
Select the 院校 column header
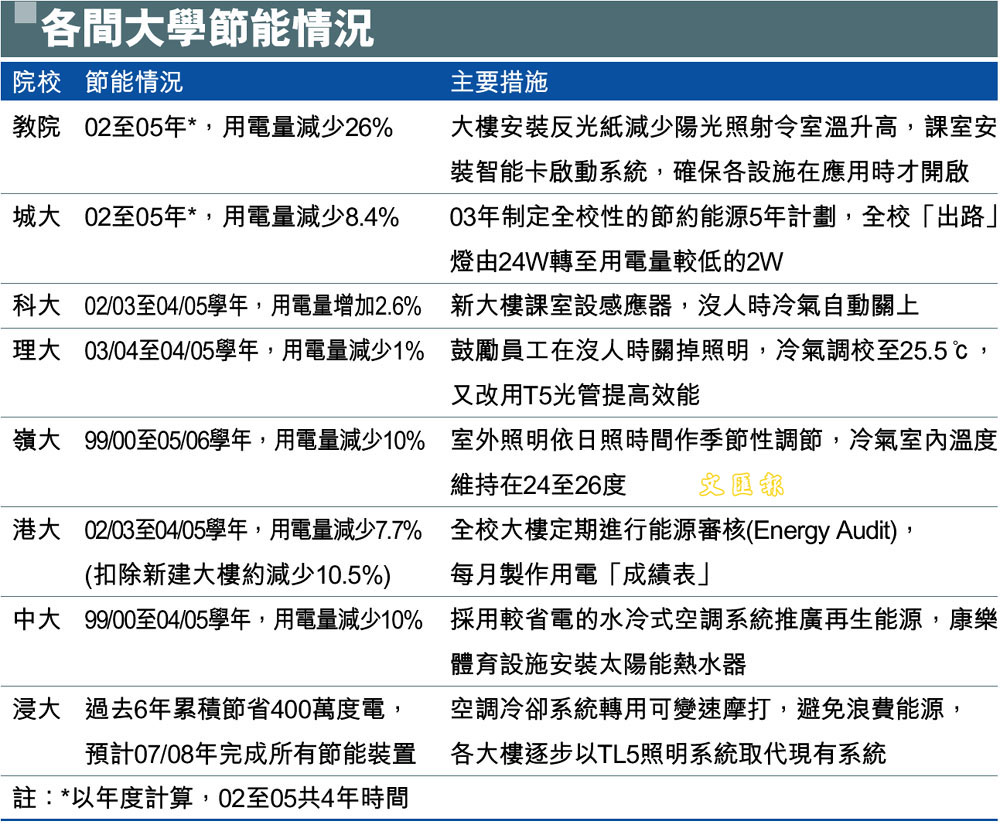tap(37, 82)
